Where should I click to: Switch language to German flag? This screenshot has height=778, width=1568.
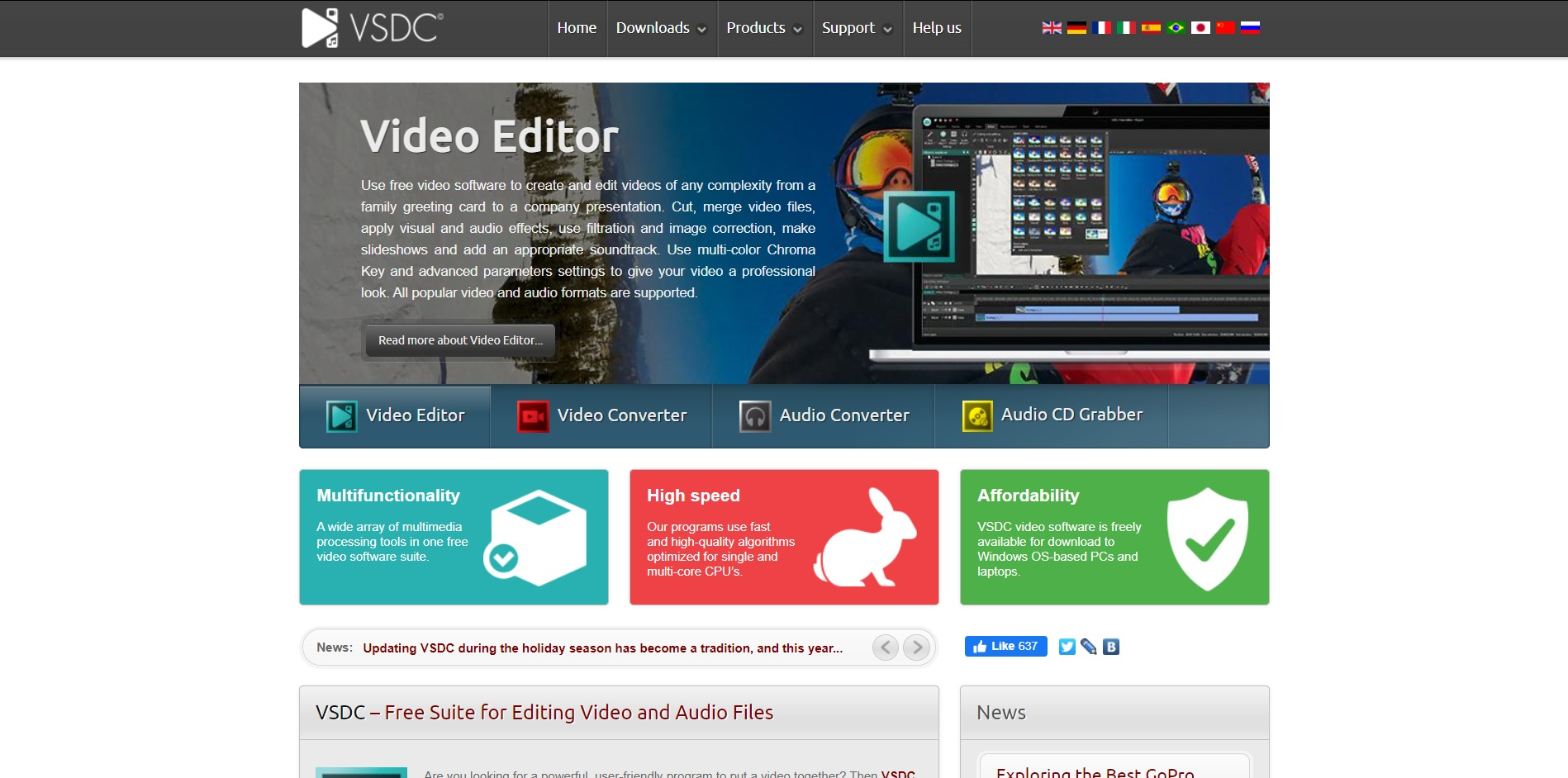click(1076, 27)
